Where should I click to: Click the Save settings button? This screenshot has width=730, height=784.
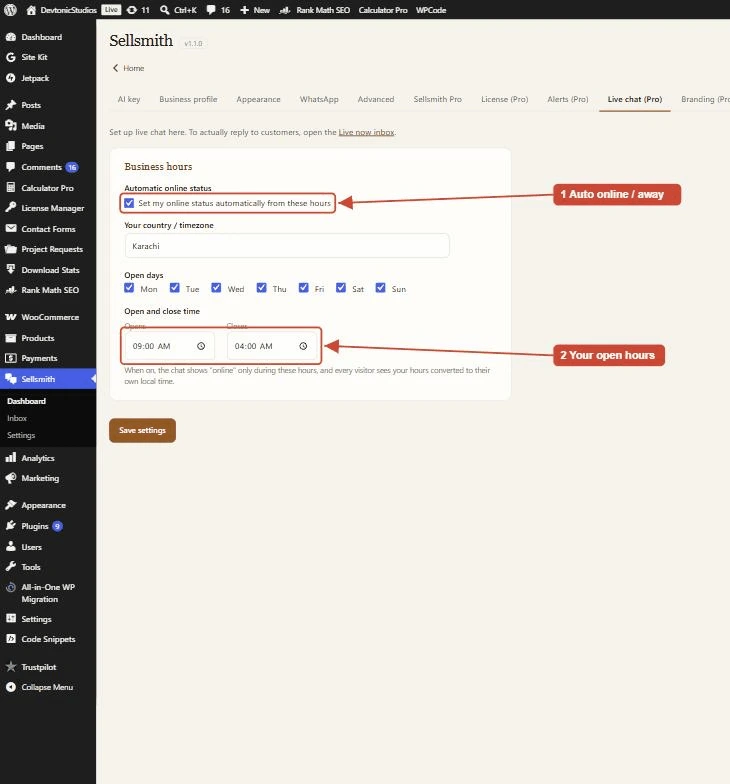click(x=142, y=430)
